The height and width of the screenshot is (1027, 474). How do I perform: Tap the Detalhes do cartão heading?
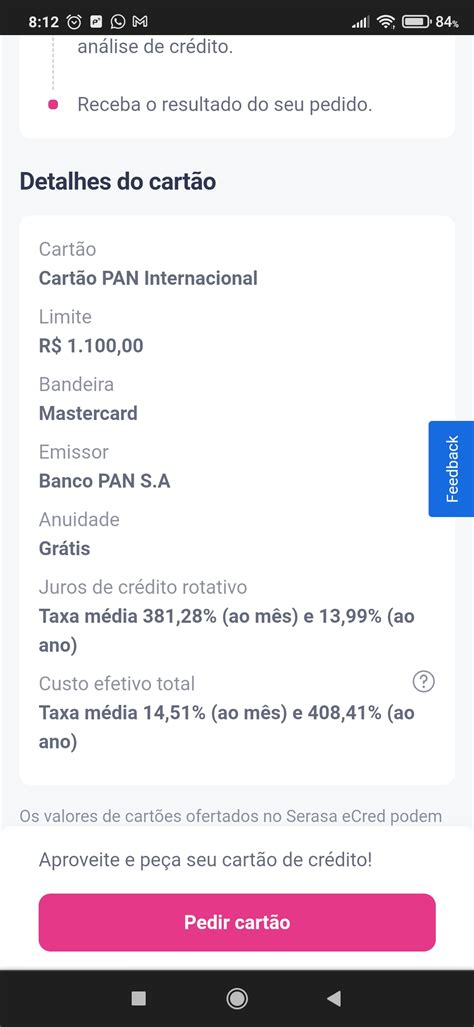click(x=118, y=181)
